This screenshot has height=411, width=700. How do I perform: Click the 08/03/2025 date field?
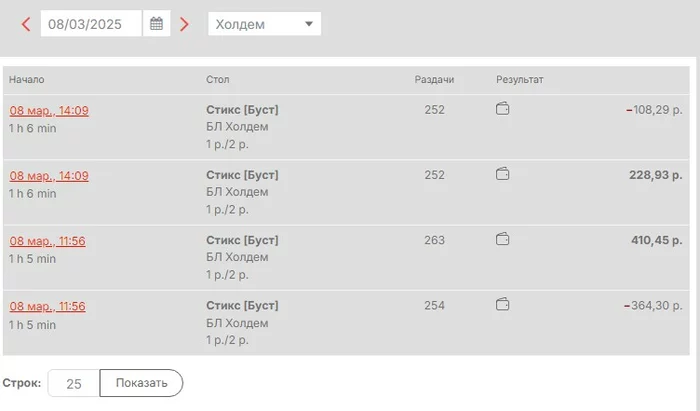point(91,24)
